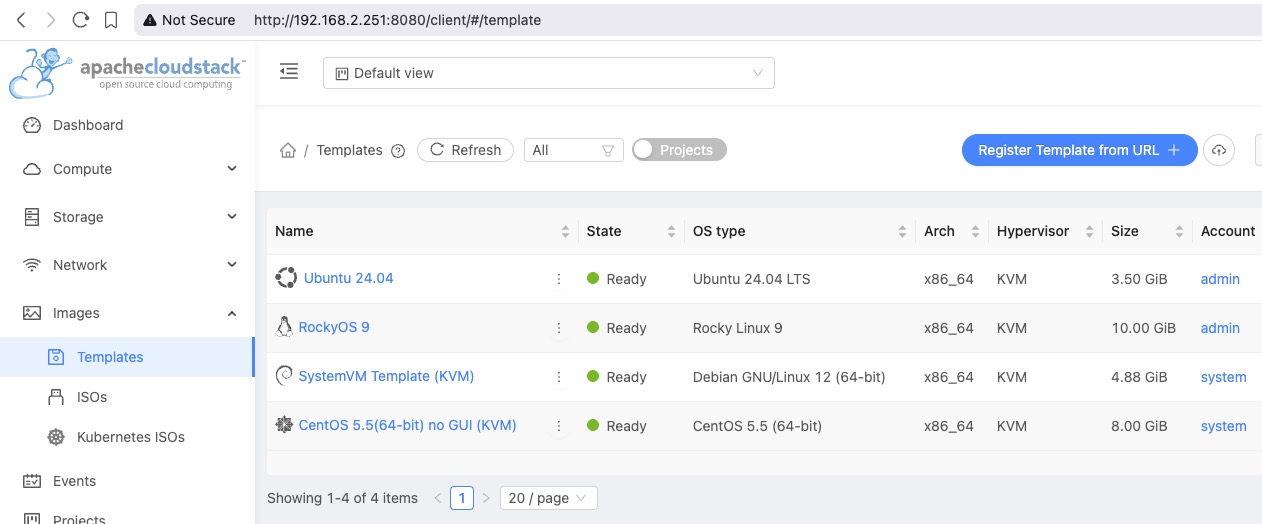Sort table by Name column arrows

[x=565, y=231]
